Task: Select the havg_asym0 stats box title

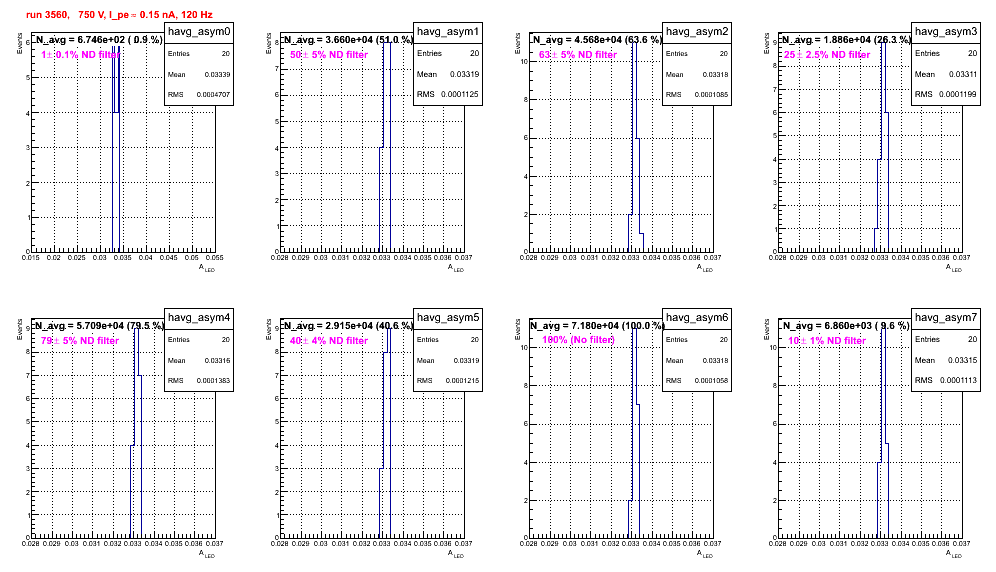Action: pos(199,32)
